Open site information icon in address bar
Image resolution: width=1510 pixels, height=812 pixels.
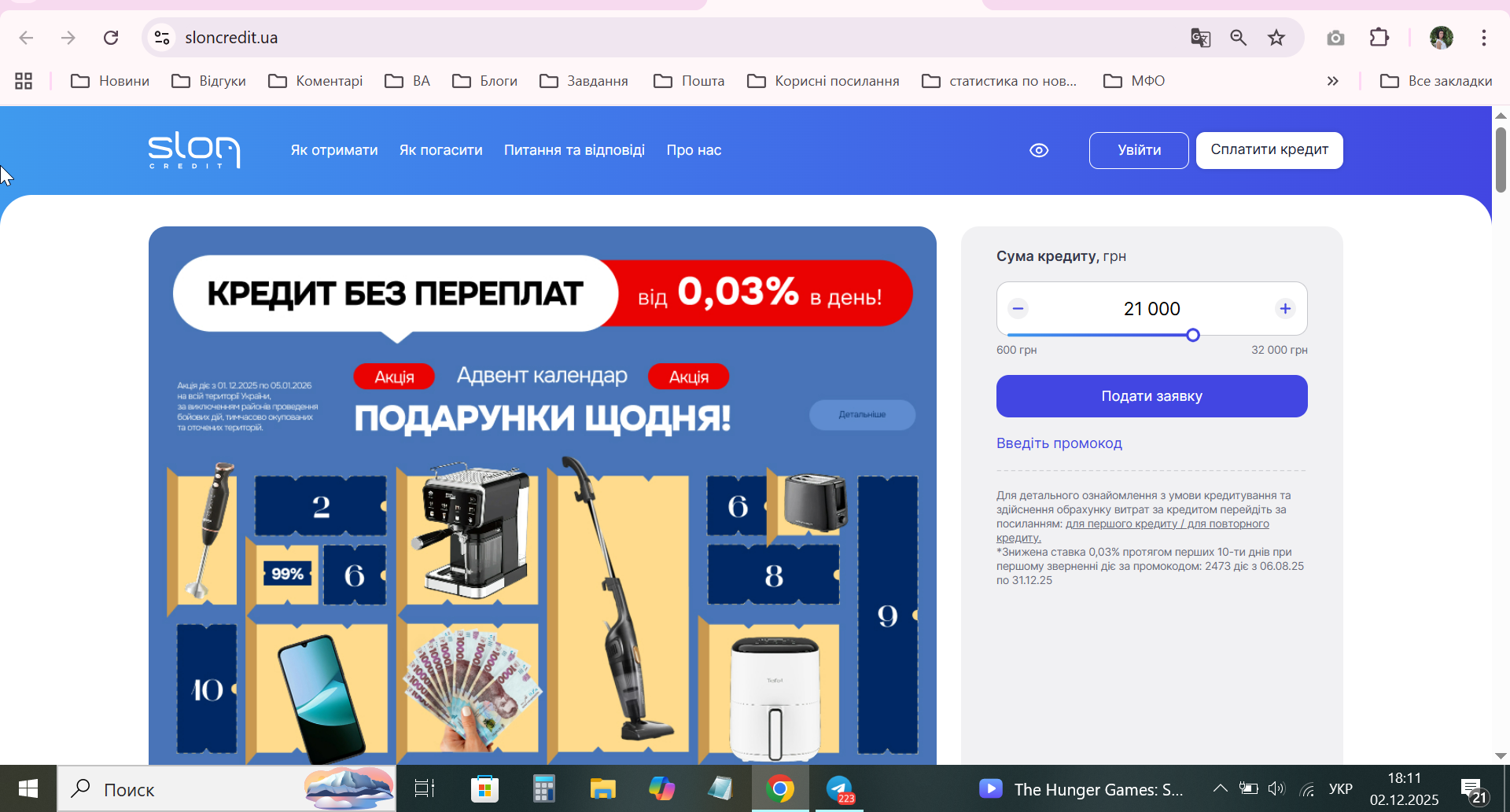(x=162, y=38)
